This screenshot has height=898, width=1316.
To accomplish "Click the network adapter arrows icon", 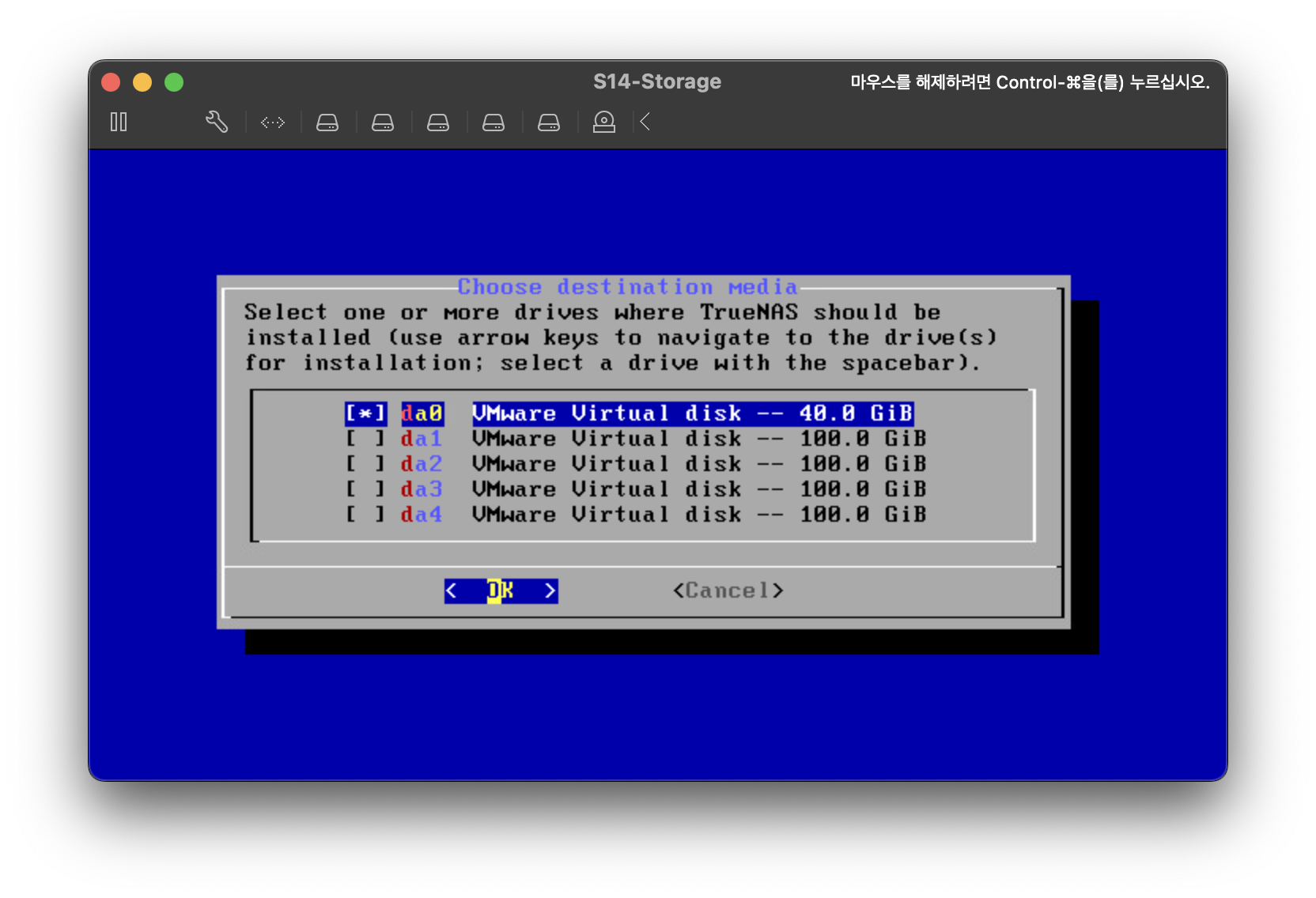I will coord(273,123).
